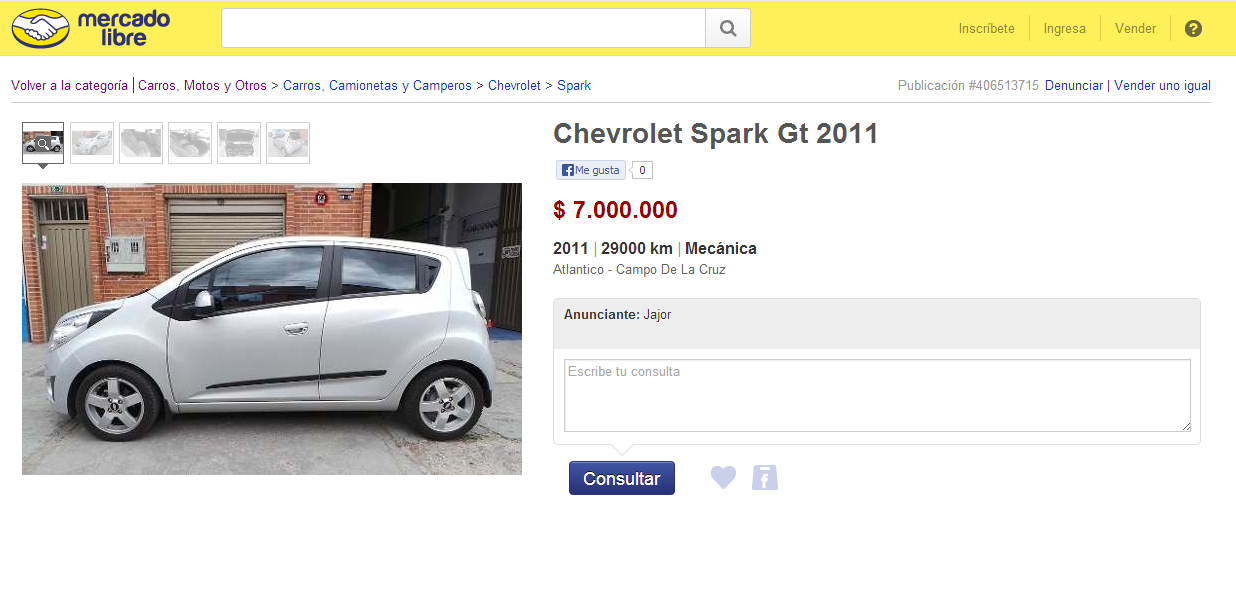Select the third car photo thumbnail
This screenshot has height=595, width=1236.
[x=141, y=143]
